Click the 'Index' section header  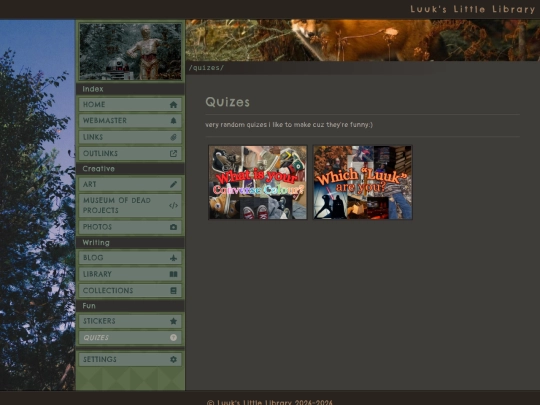[x=93, y=89]
